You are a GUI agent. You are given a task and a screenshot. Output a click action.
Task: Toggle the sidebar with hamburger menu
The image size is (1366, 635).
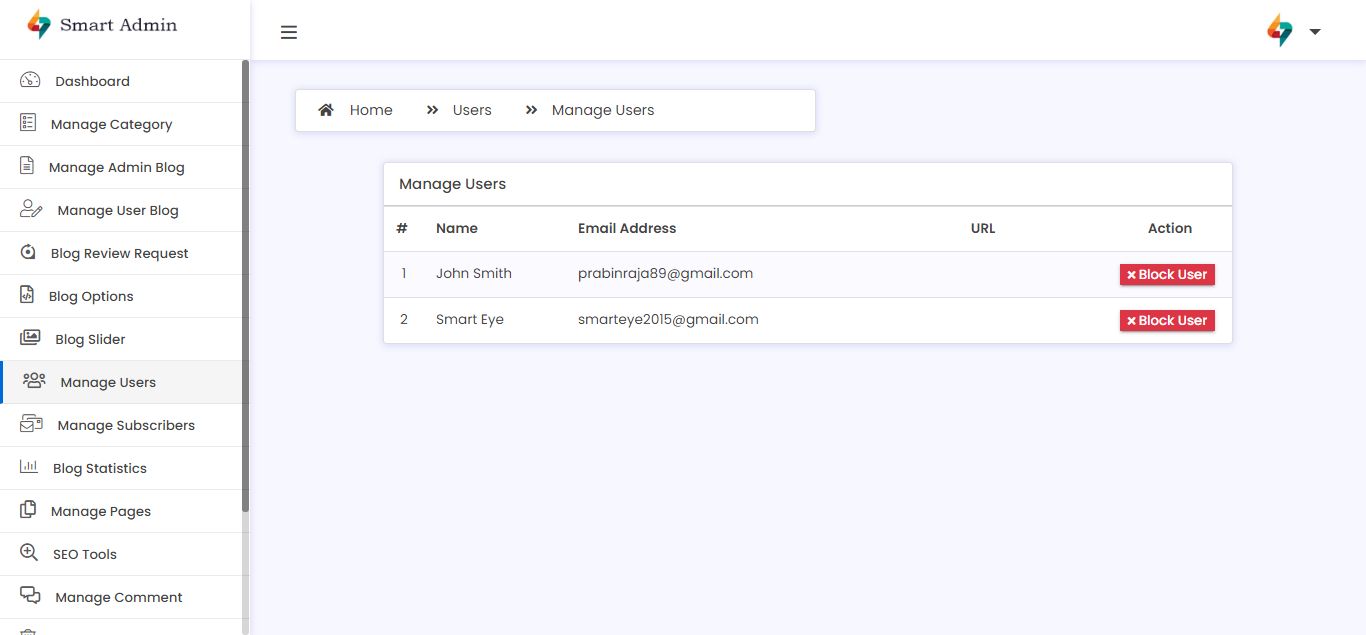point(289,32)
